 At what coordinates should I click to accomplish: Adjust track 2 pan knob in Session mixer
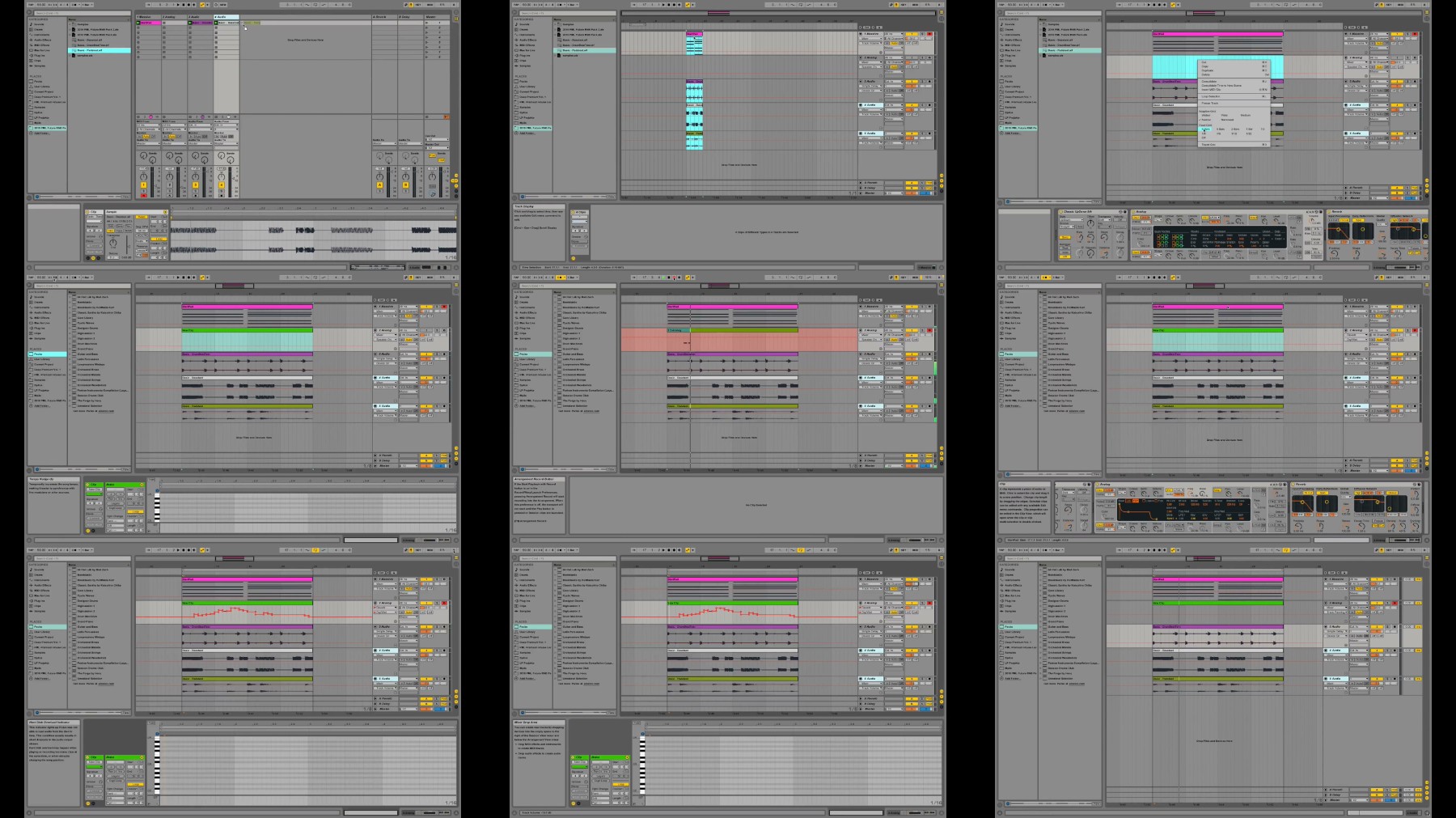[169, 177]
